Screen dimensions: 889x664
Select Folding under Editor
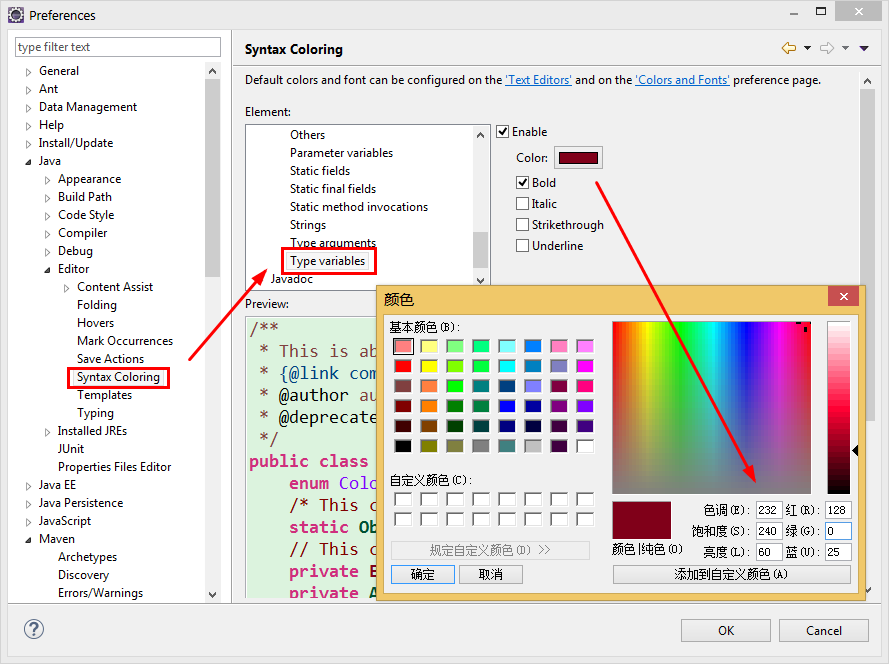click(97, 305)
